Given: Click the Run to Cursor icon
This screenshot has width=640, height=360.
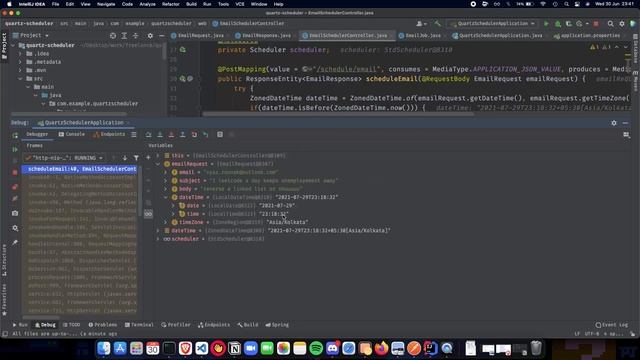Looking at the screenshot, I should click(x=206, y=135).
